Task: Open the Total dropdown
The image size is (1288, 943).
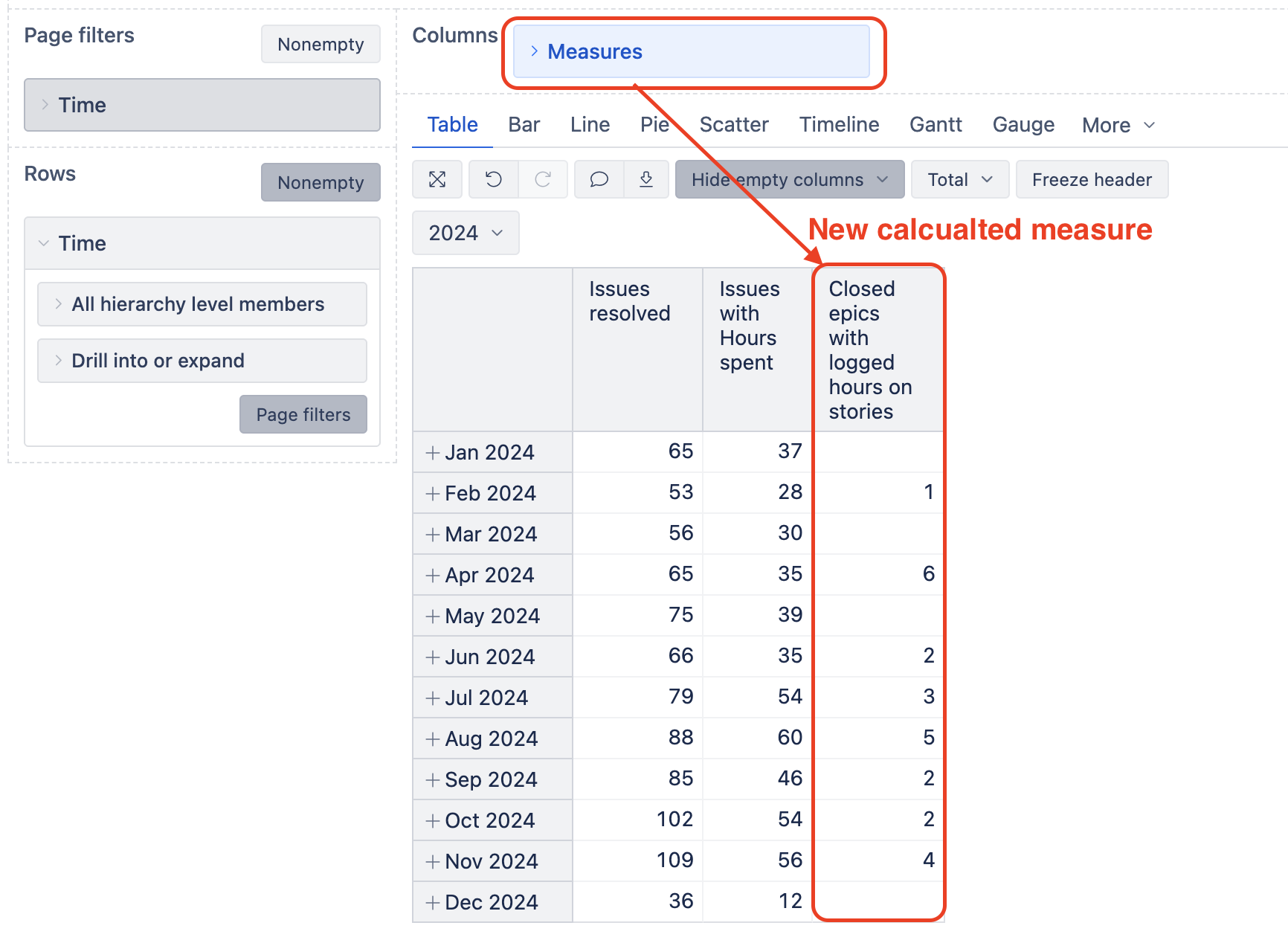Action: pos(959,179)
